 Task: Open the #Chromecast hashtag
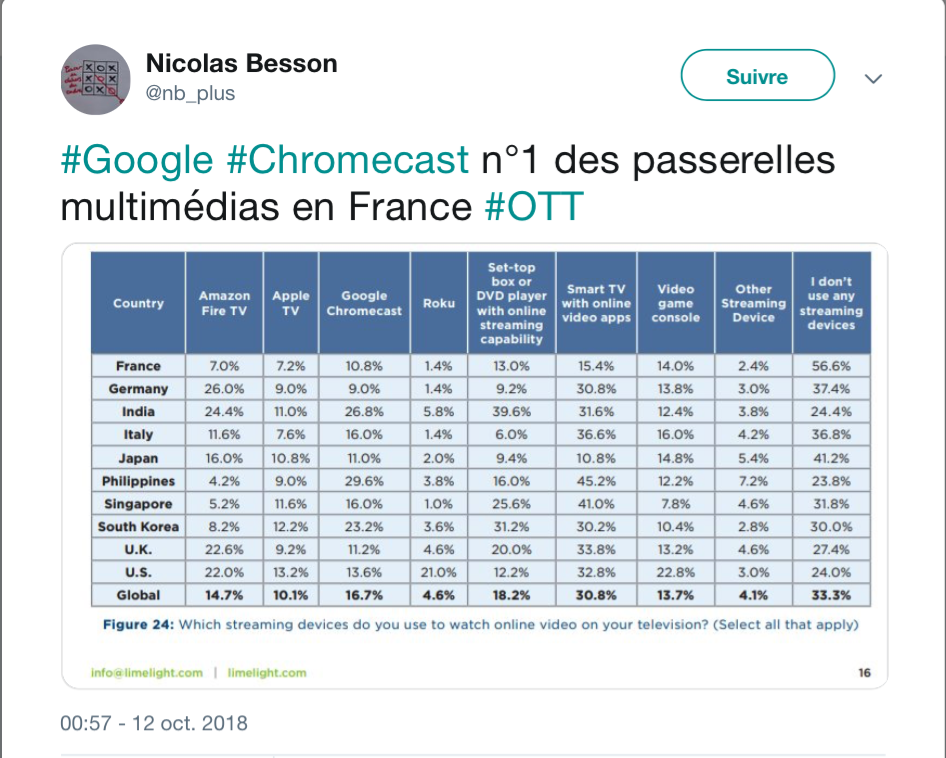pyautogui.click(x=347, y=160)
